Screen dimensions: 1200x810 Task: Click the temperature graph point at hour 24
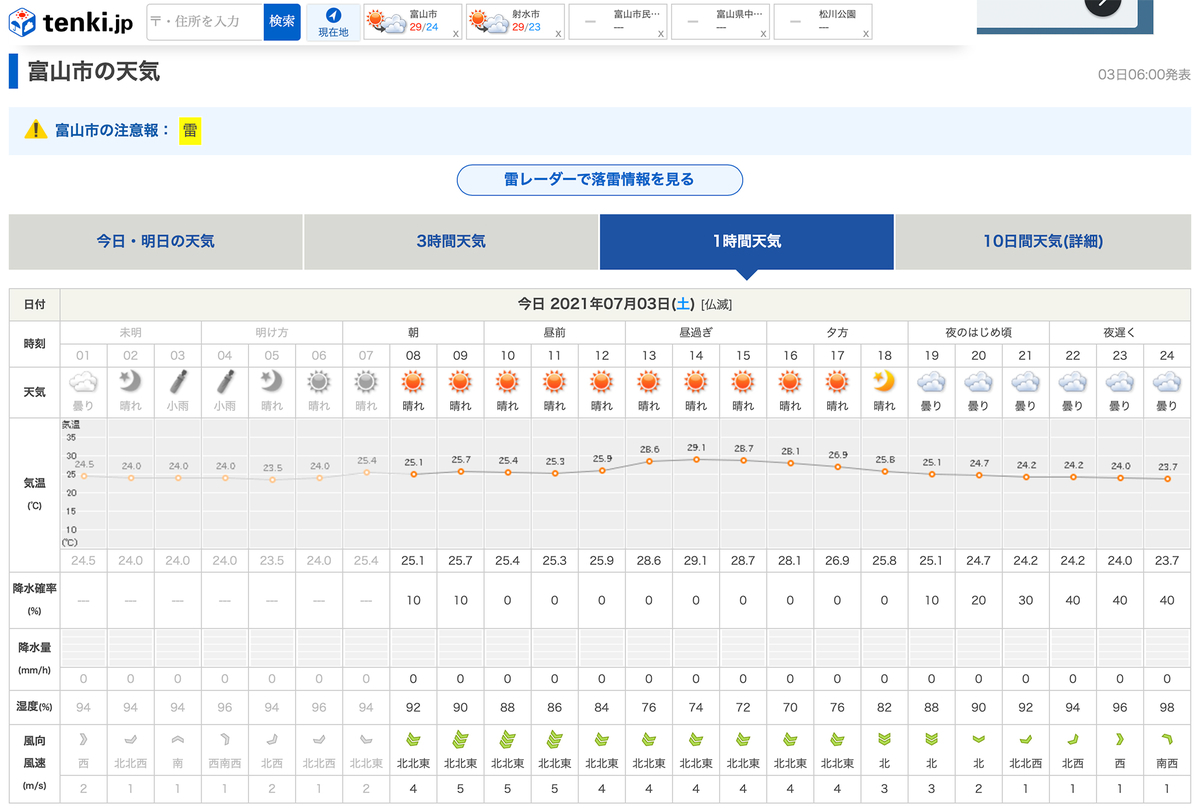coord(1167,479)
